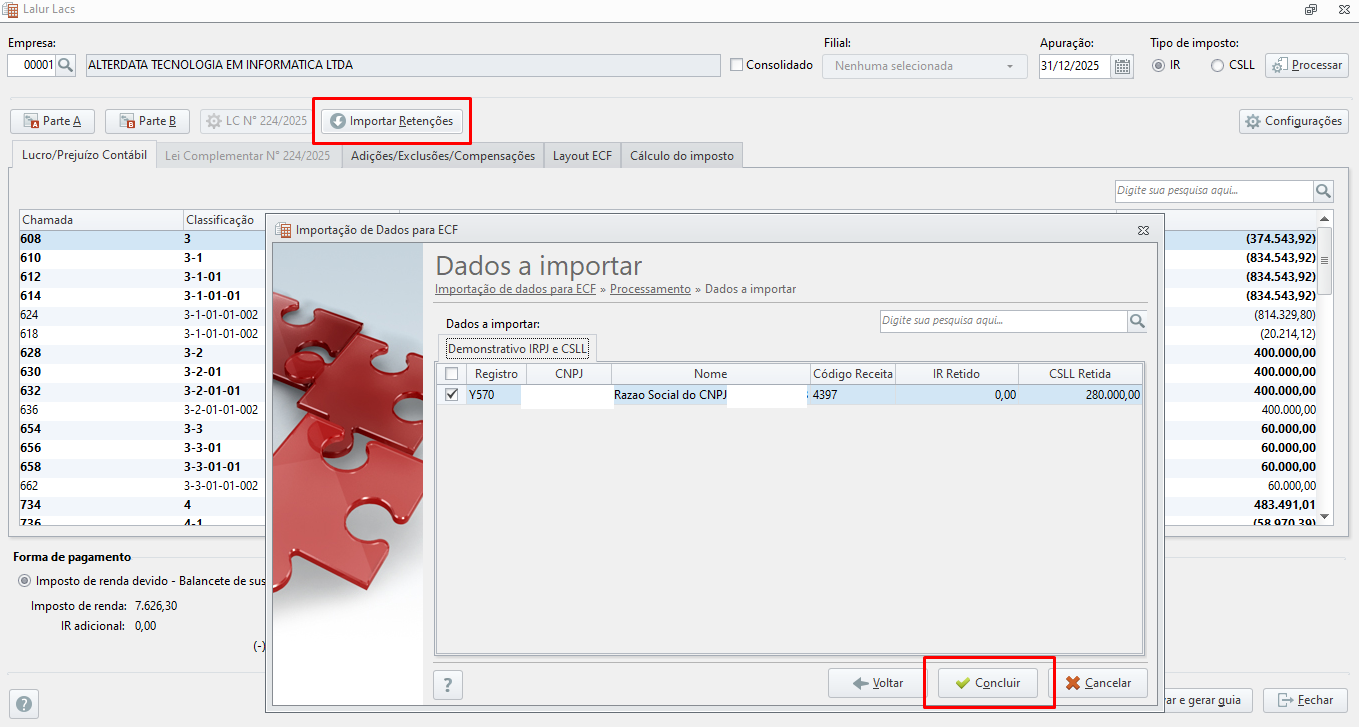Switch to the Adições/Exclusões/Compensações tab

pos(443,156)
